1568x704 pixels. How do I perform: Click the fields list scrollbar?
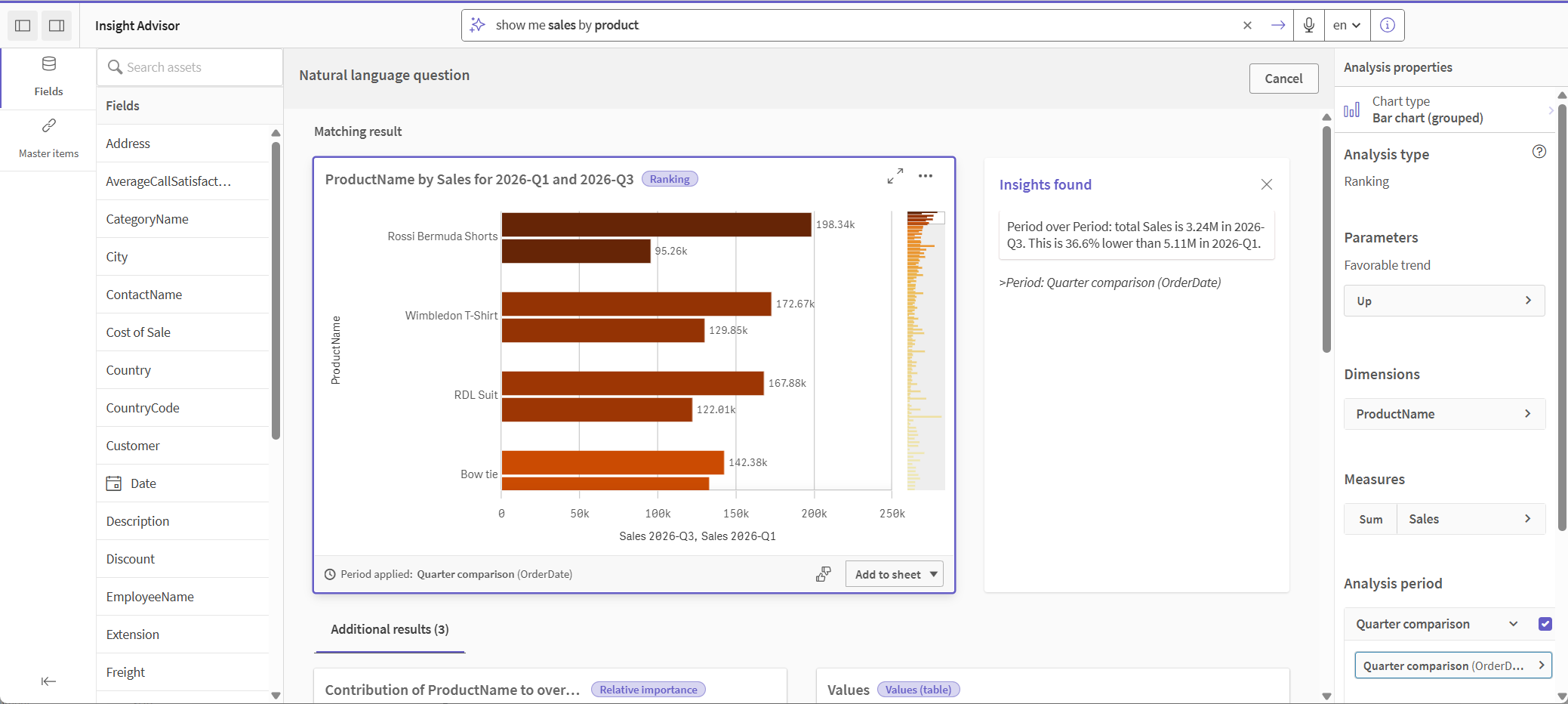coord(276,290)
